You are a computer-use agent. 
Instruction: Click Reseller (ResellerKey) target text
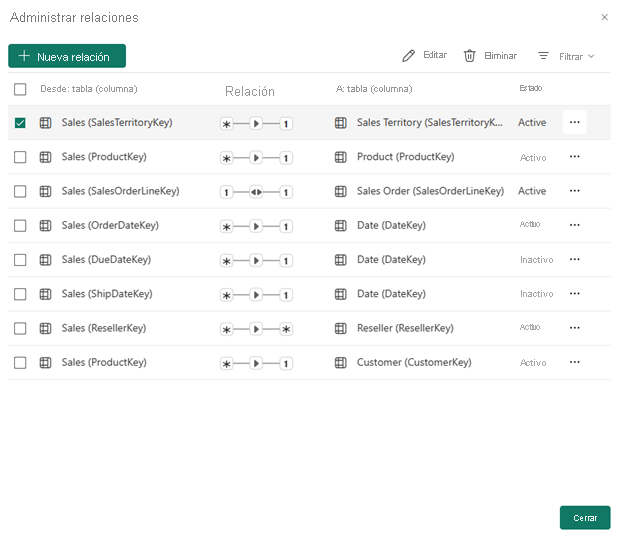[x=405, y=328]
